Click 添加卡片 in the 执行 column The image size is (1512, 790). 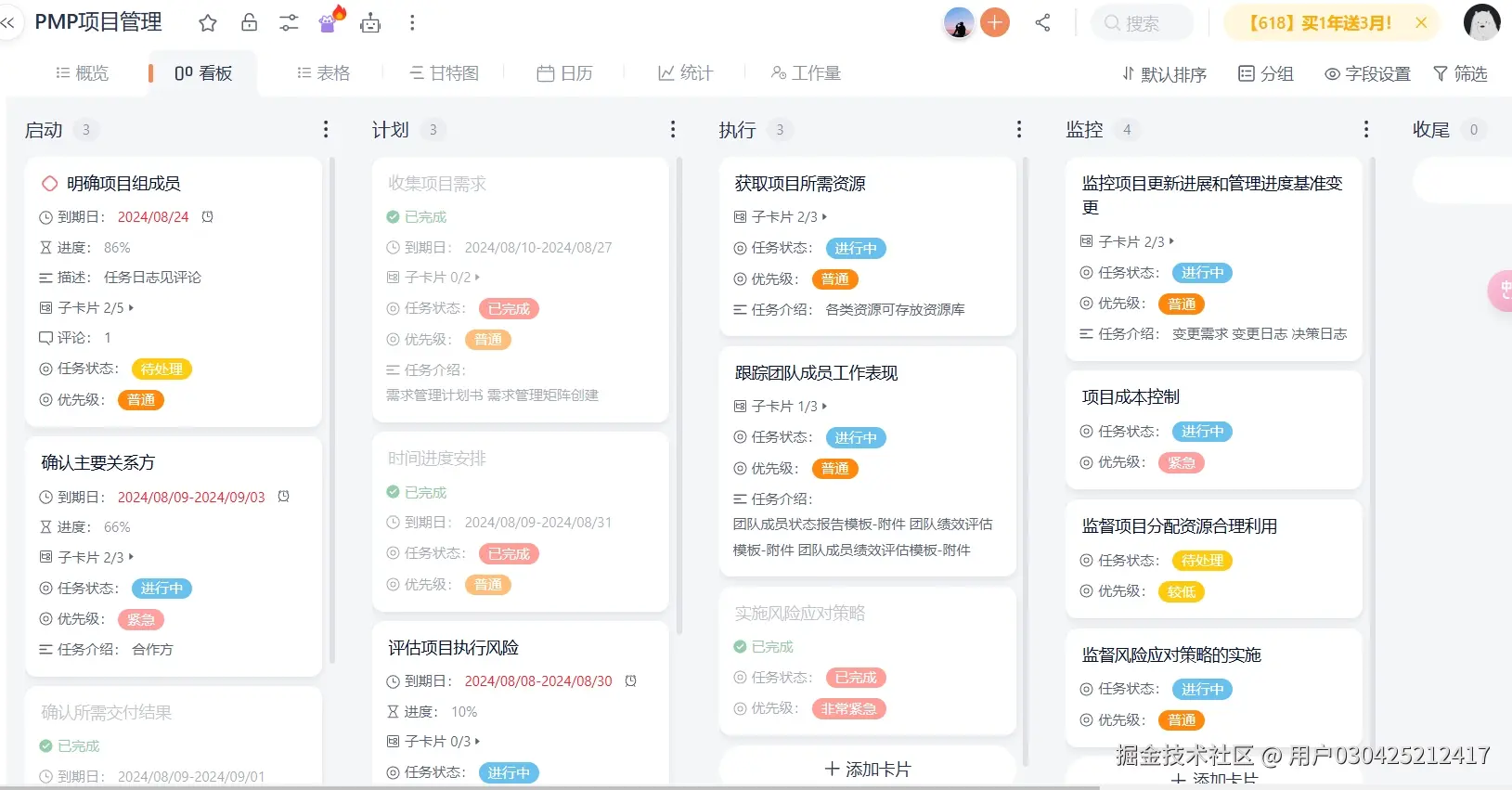pyautogui.click(x=868, y=770)
